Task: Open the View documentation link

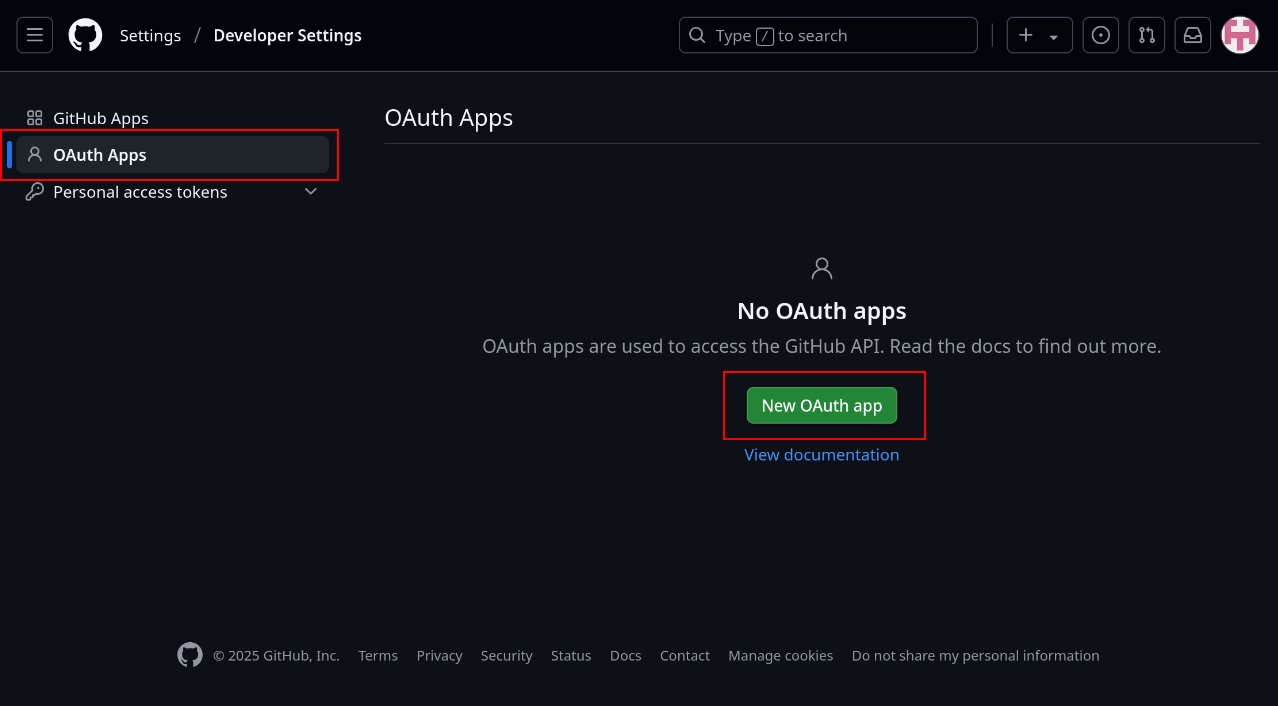Action: point(822,454)
